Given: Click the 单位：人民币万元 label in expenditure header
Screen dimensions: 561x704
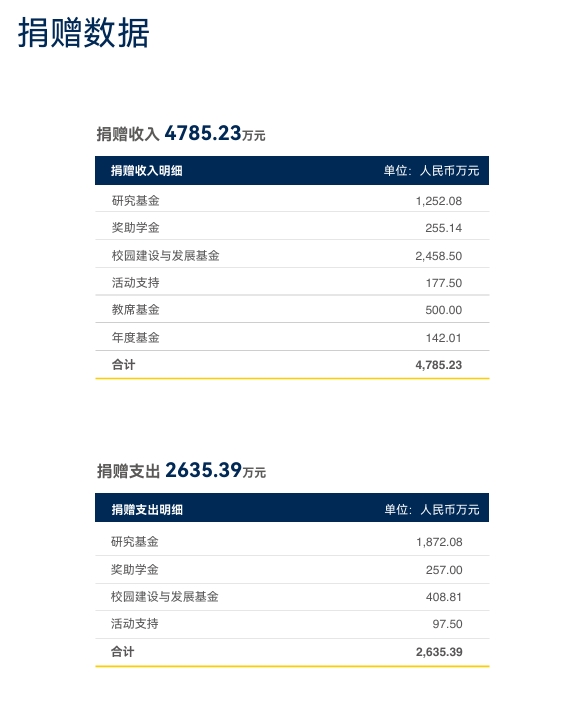Looking at the screenshot, I should (x=432, y=510).
